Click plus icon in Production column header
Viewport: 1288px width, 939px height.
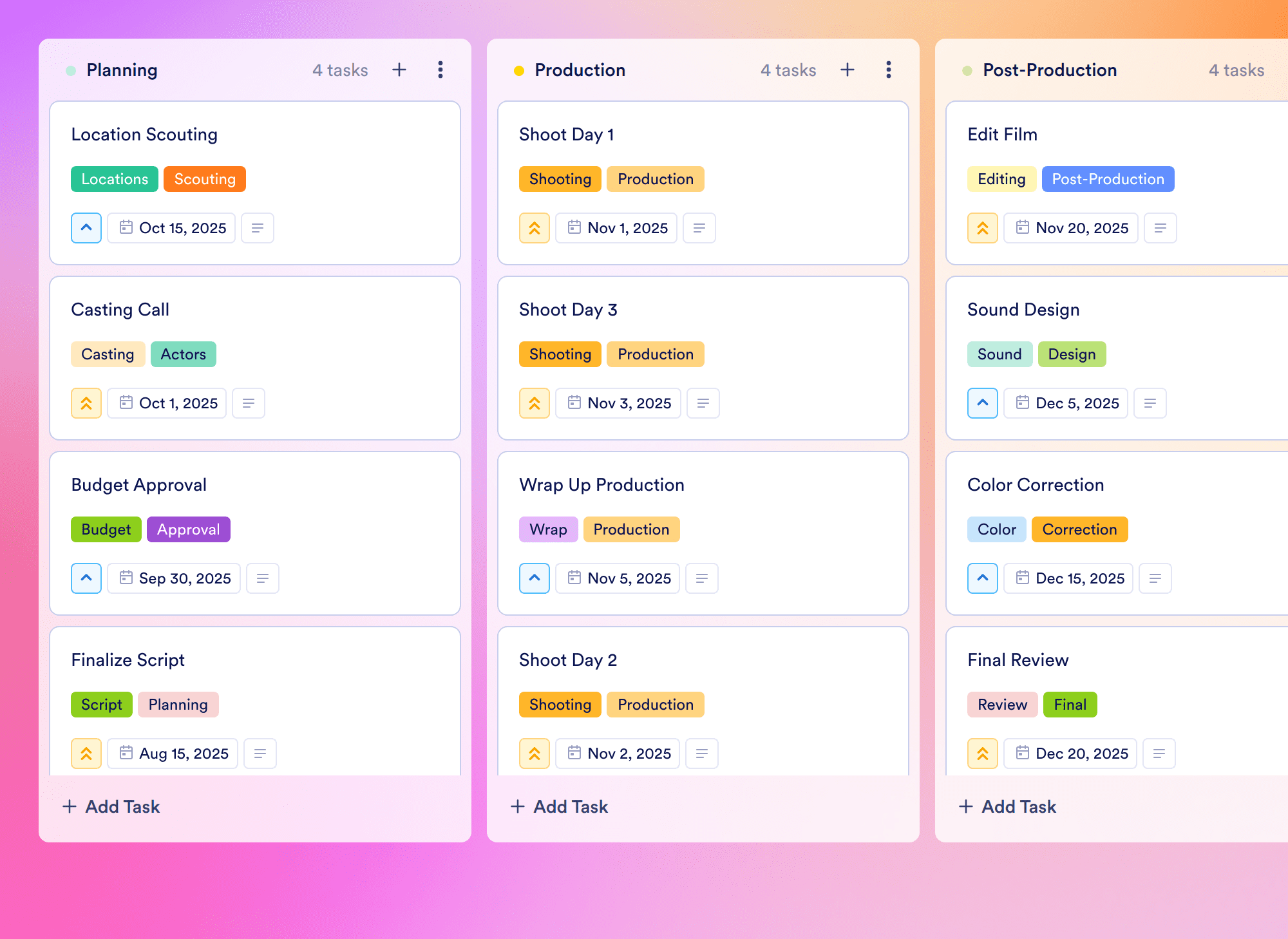coord(848,70)
